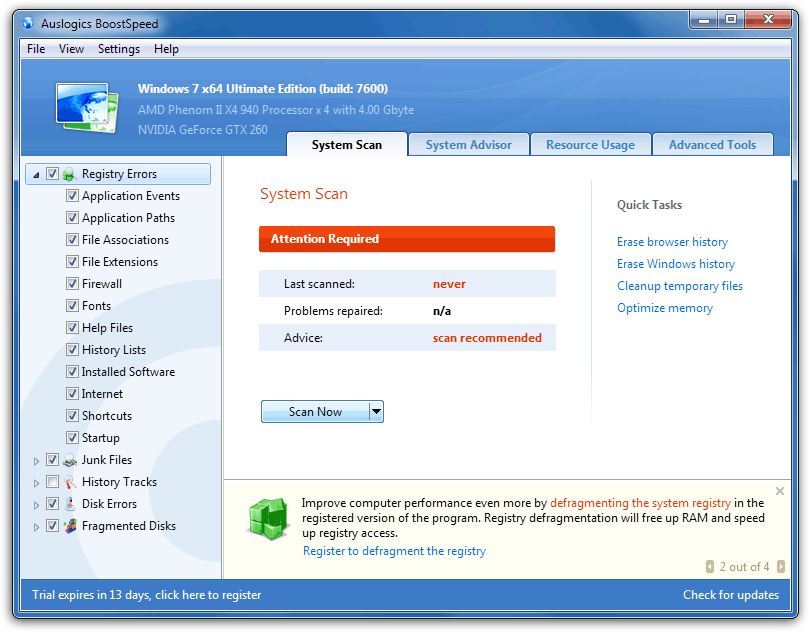The height and width of the screenshot is (632, 809).
Task: Uncheck the Help Files checkbox
Action: [x=72, y=328]
